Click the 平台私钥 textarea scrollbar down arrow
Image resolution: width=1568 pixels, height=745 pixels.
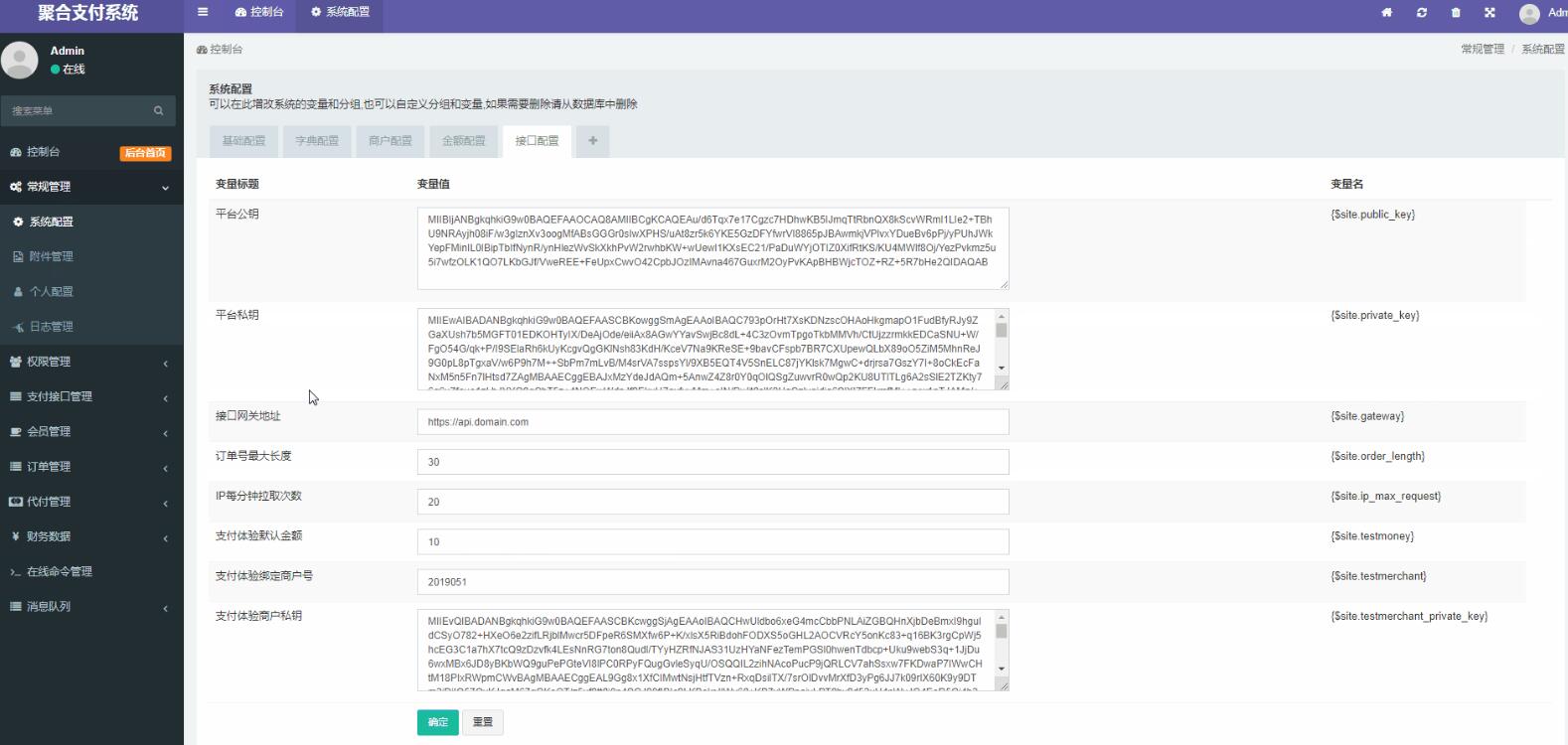coord(1001,369)
